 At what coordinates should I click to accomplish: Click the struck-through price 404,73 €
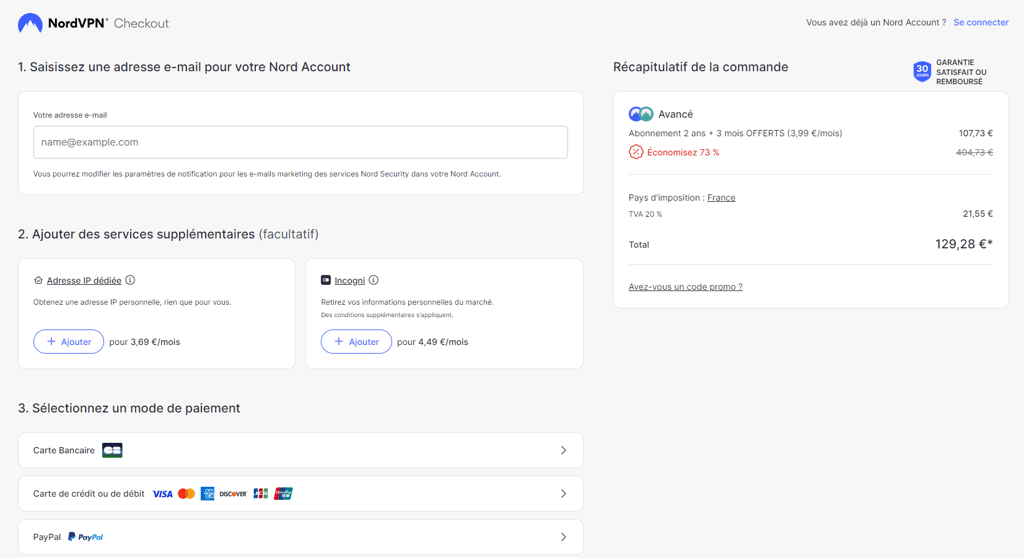(x=974, y=152)
